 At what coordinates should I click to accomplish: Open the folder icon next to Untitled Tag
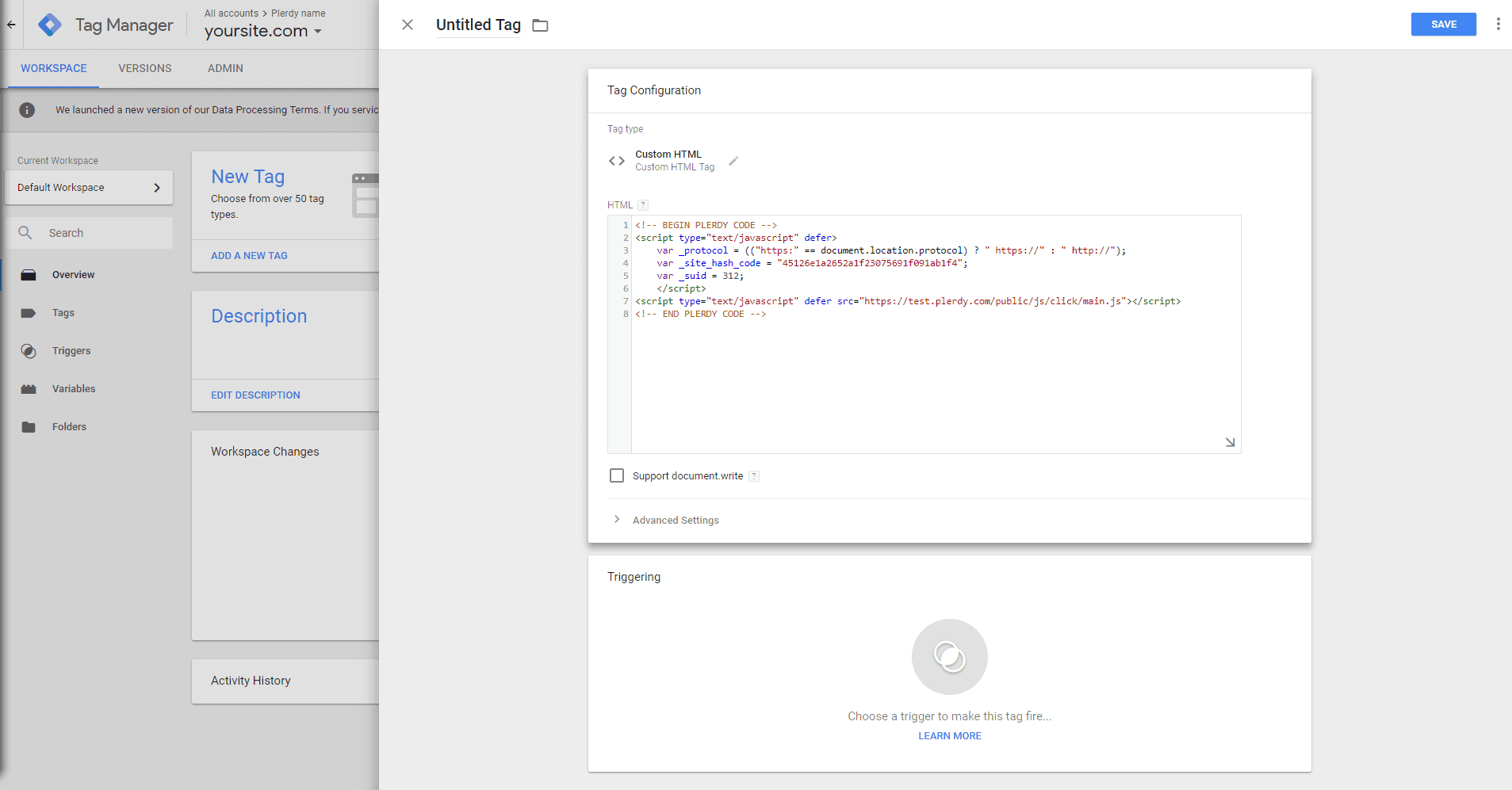(x=540, y=25)
